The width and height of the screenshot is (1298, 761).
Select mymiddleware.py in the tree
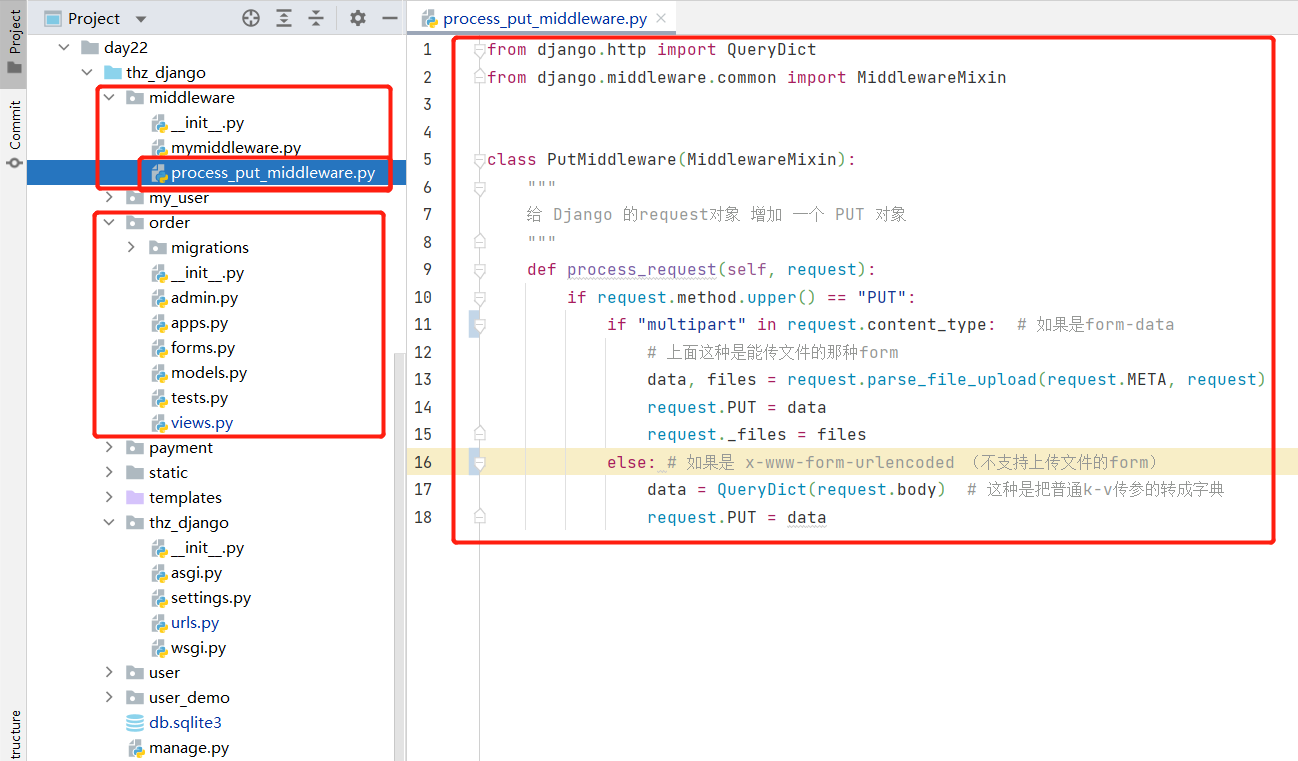click(x=236, y=147)
